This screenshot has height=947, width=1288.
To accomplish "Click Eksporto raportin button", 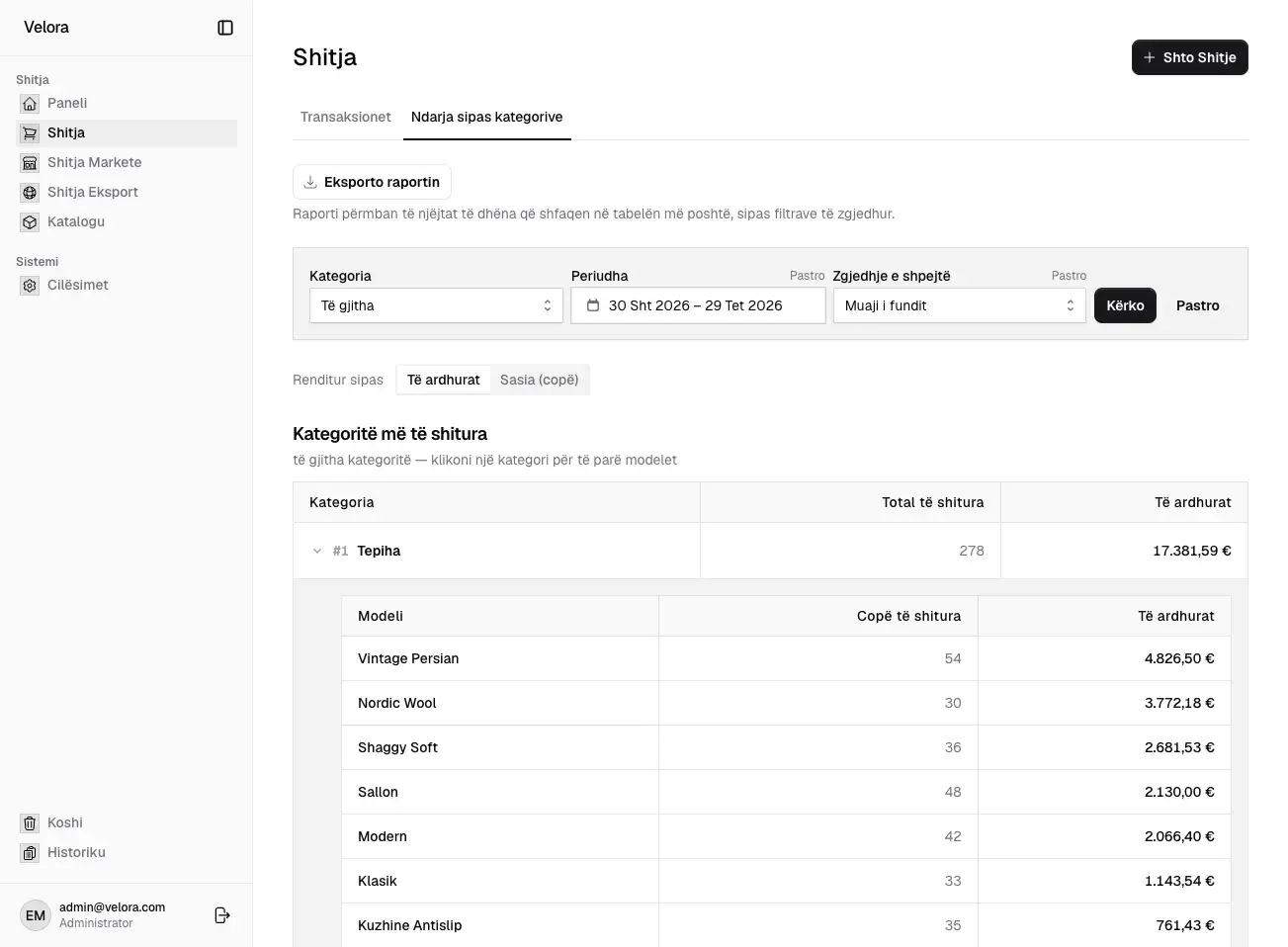I will [x=372, y=182].
